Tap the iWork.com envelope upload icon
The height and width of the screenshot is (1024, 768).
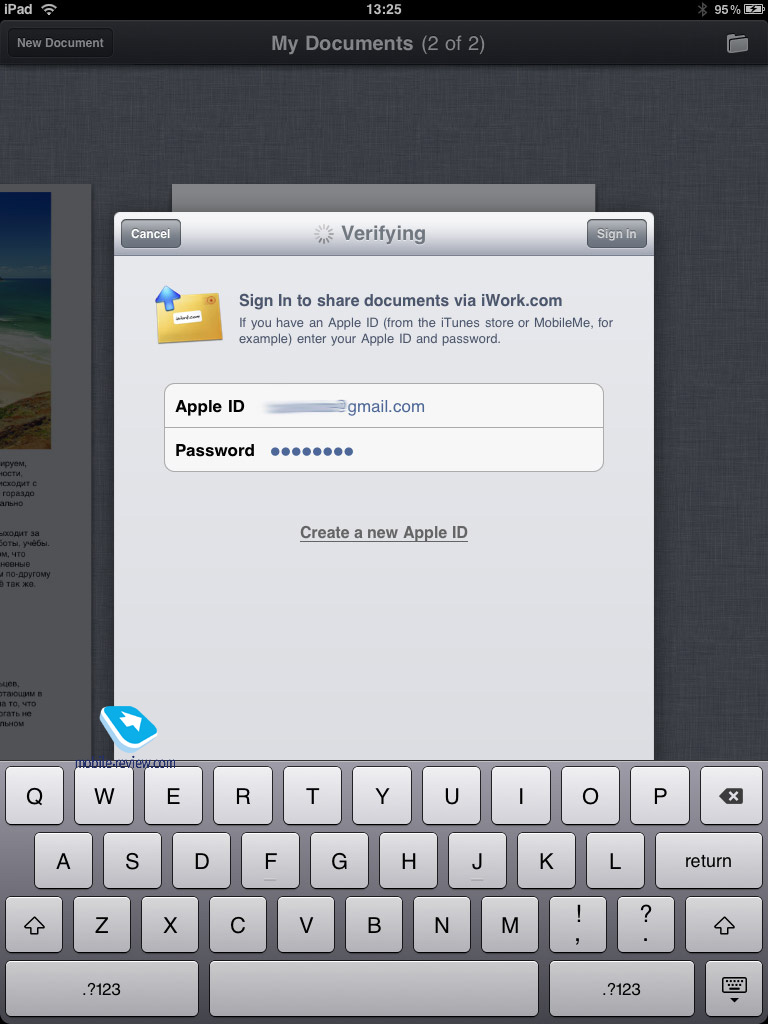(189, 315)
